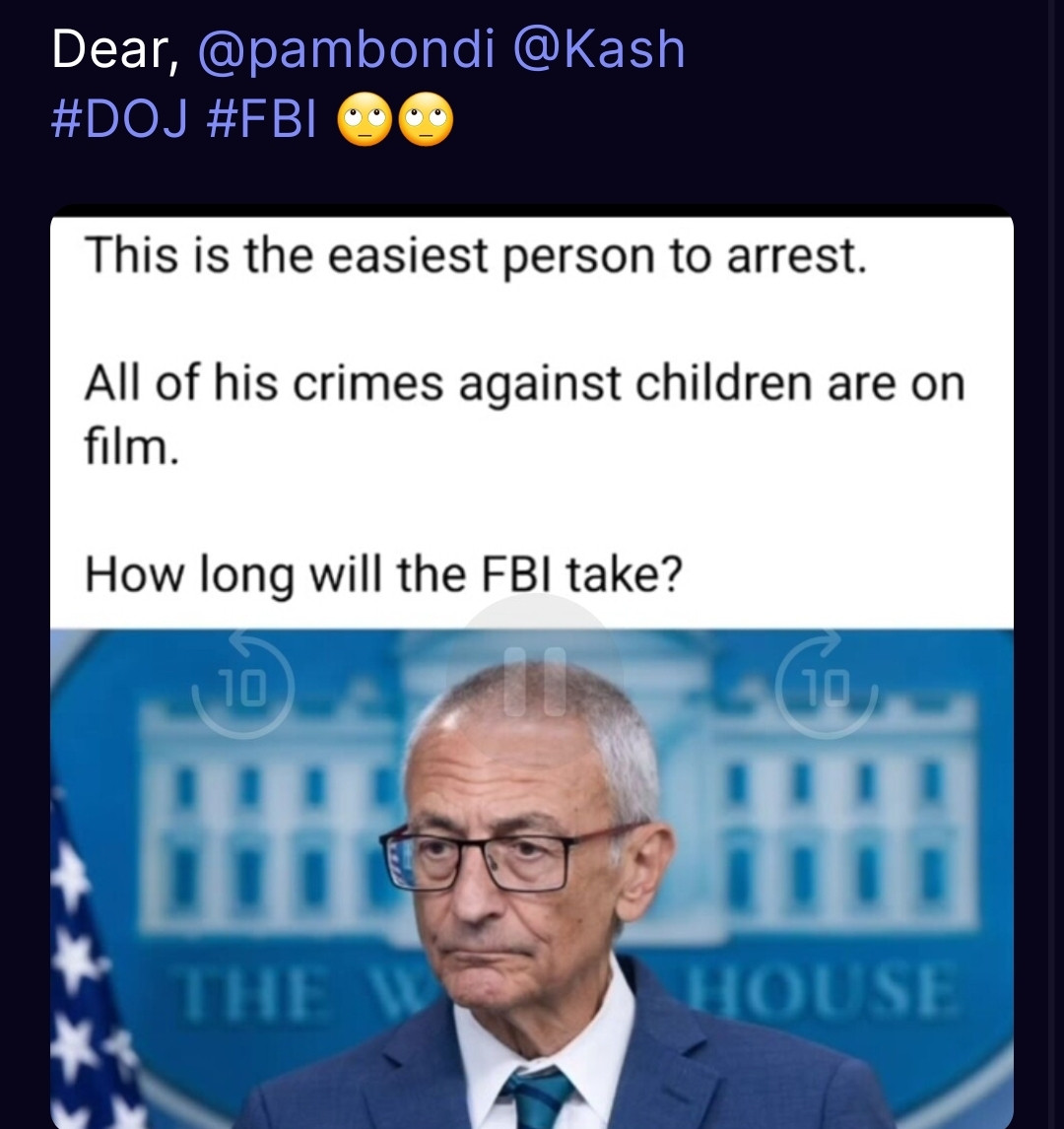Click the first eye-roll emoji

coord(363,125)
